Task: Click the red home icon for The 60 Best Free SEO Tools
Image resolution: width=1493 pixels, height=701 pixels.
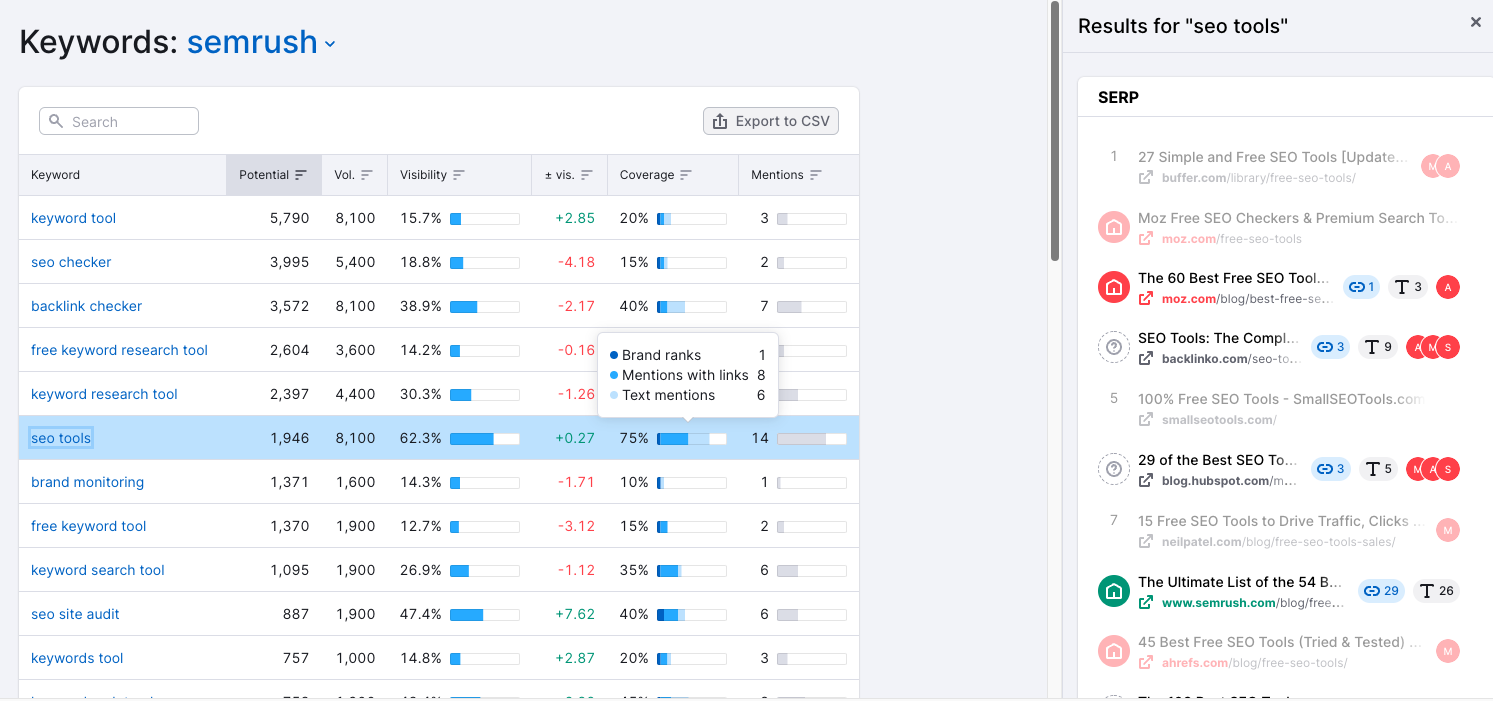Action: pyautogui.click(x=1114, y=287)
